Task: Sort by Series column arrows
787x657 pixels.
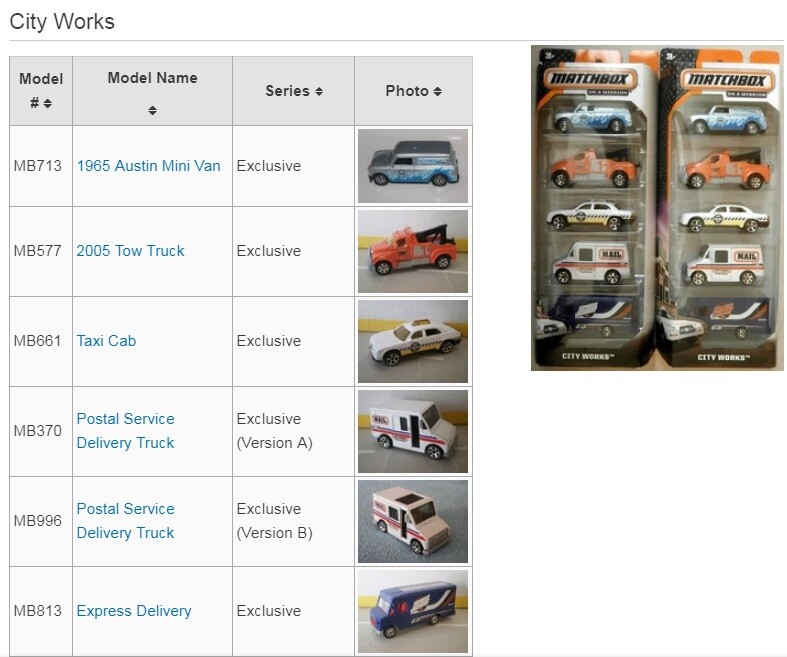Action: tap(319, 91)
